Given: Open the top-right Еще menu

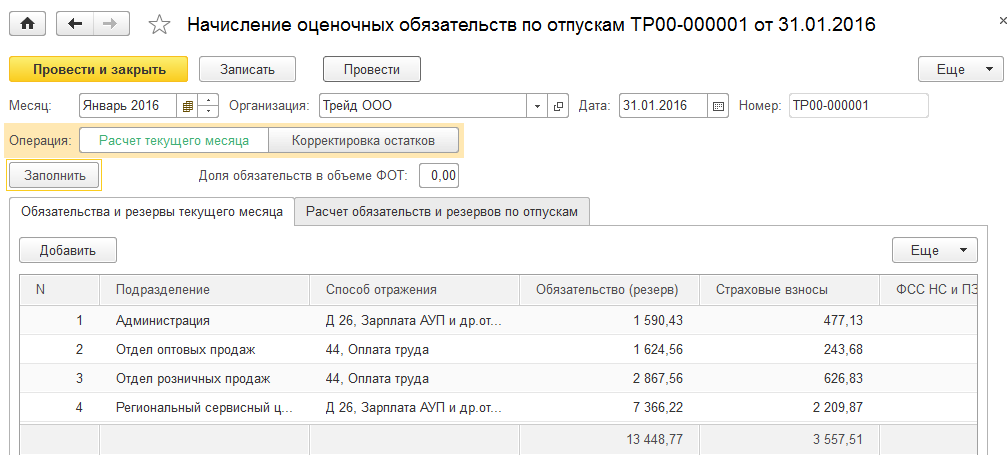Looking at the screenshot, I should pos(960,69).
